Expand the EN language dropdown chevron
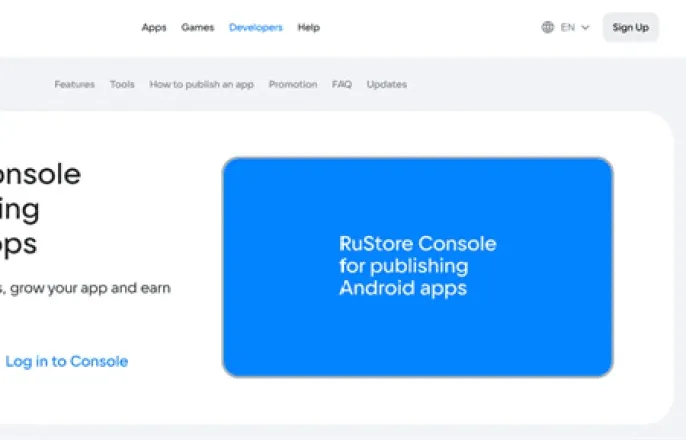This screenshot has height=440, width=686. point(585,28)
